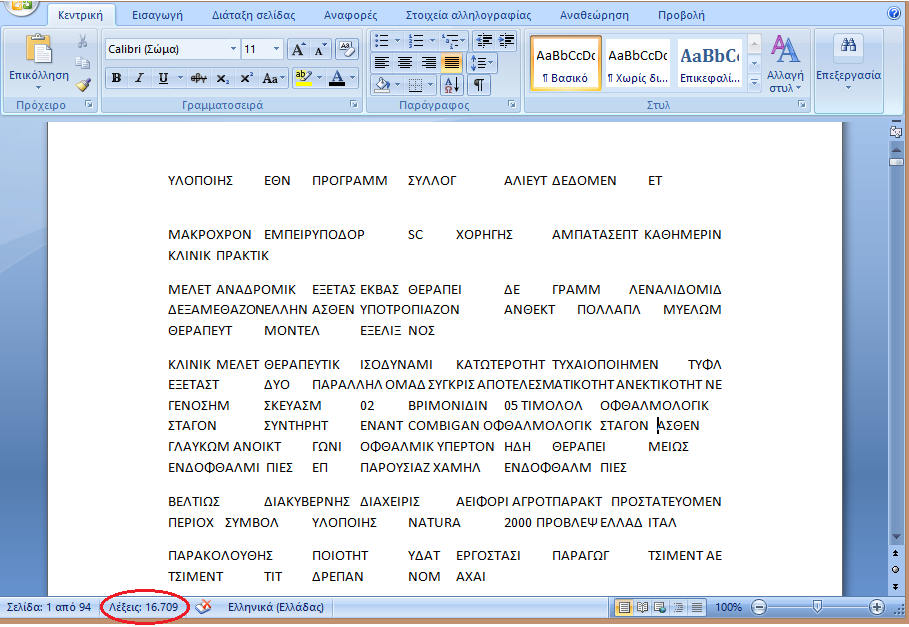
Task: Select the Επικεφαλίδα heading style
Action: coord(710,64)
